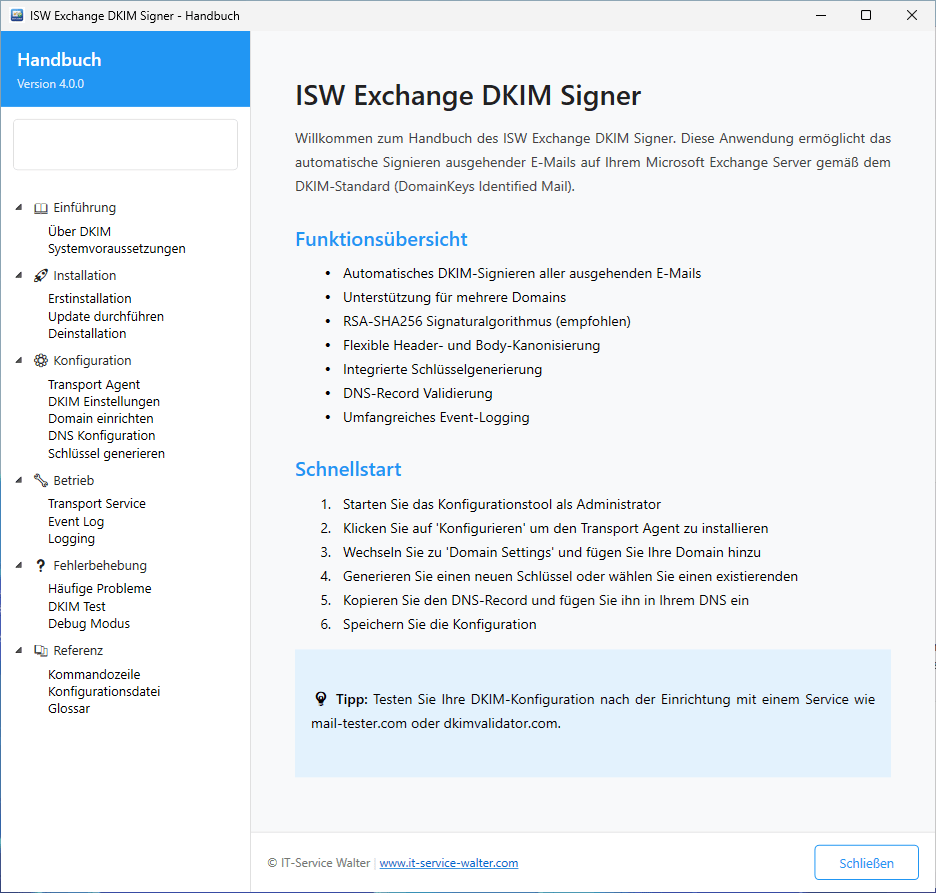Click the Installation wrench icon

[x=40, y=275]
